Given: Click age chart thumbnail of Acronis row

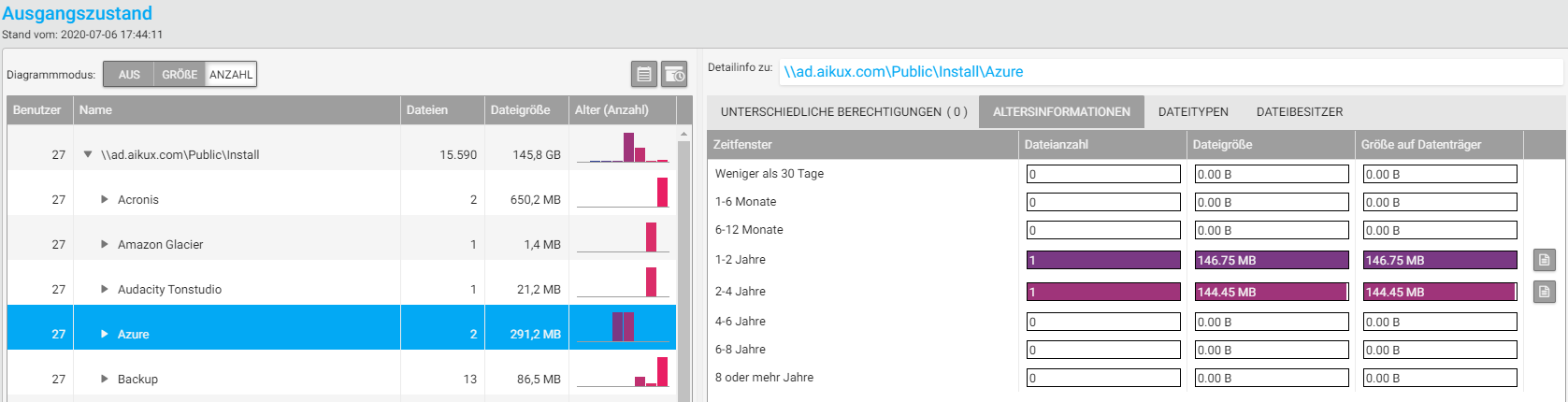Looking at the screenshot, I should point(623,193).
